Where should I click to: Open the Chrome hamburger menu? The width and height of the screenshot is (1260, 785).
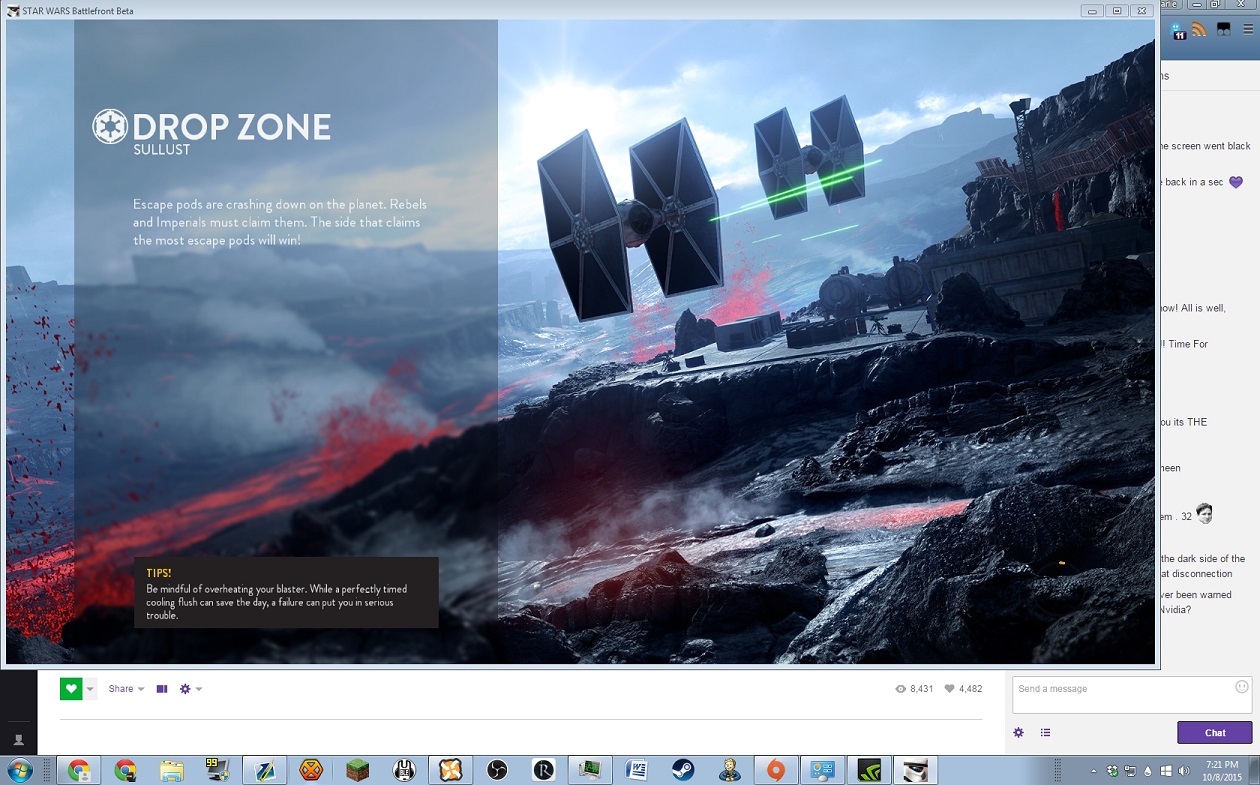tap(1247, 30)
